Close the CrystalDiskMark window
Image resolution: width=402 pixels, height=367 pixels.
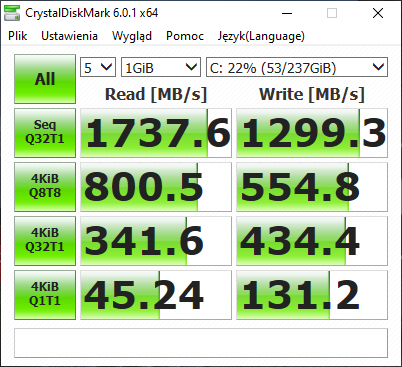coord(378,13)
